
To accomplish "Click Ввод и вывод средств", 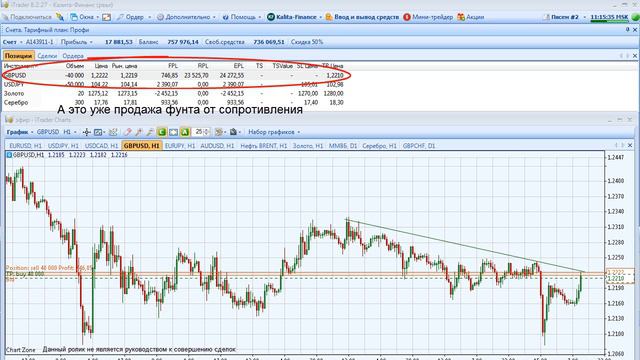I will tap(362, 17).
